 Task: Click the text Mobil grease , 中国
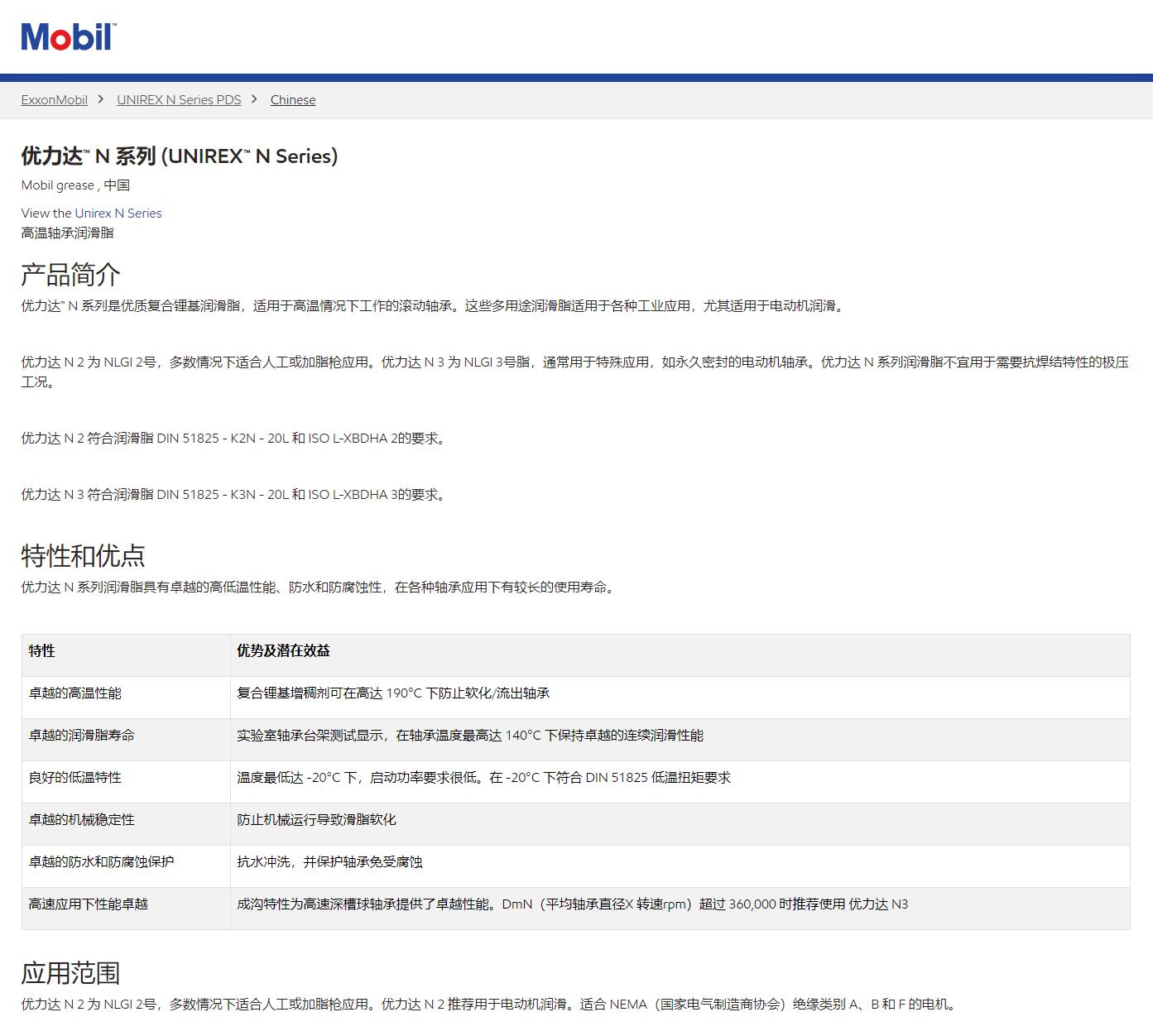point(75,185)
